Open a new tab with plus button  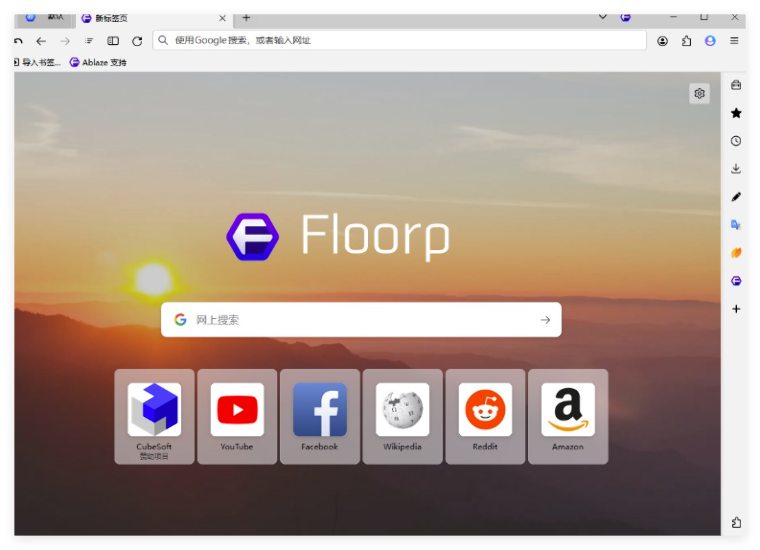246,18
